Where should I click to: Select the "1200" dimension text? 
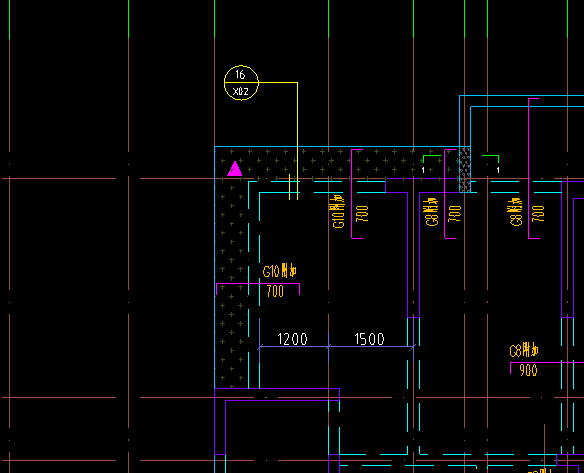[x=292, y=339]
